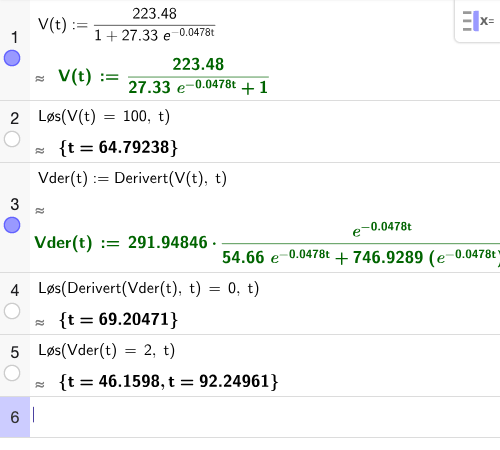Toggle visibility circle for row 5

coord(12,373)
